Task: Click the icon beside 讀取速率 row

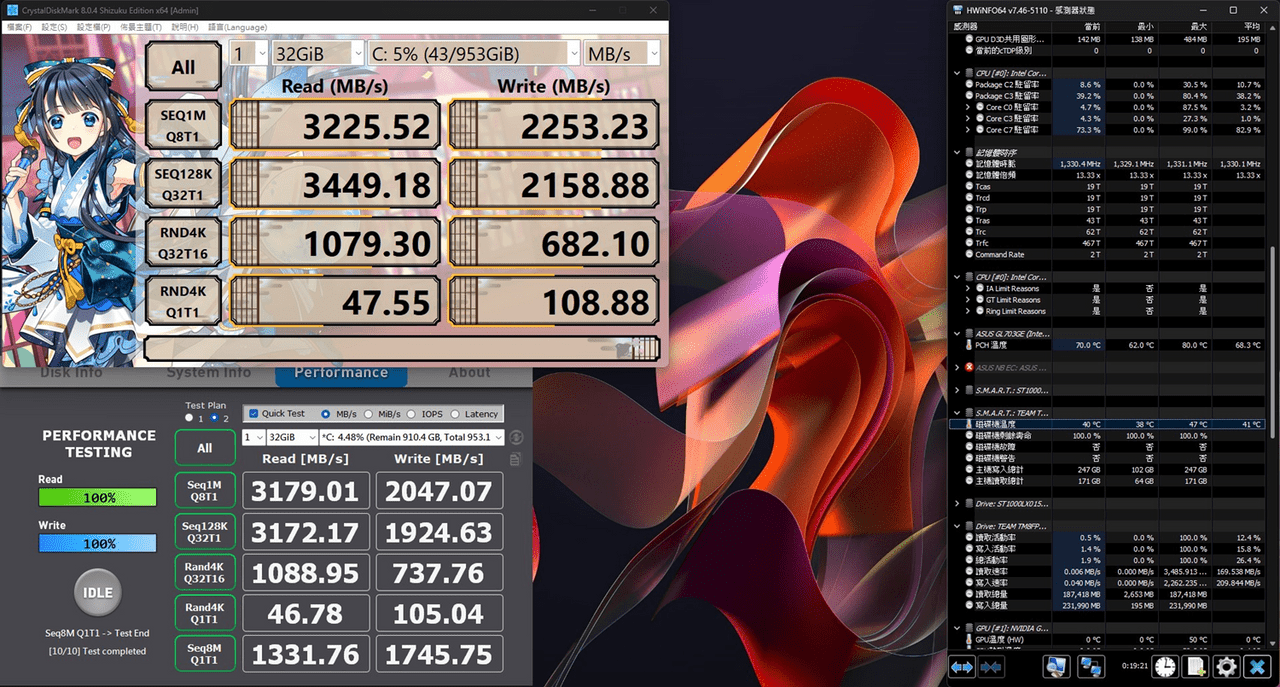Action: 969,571
